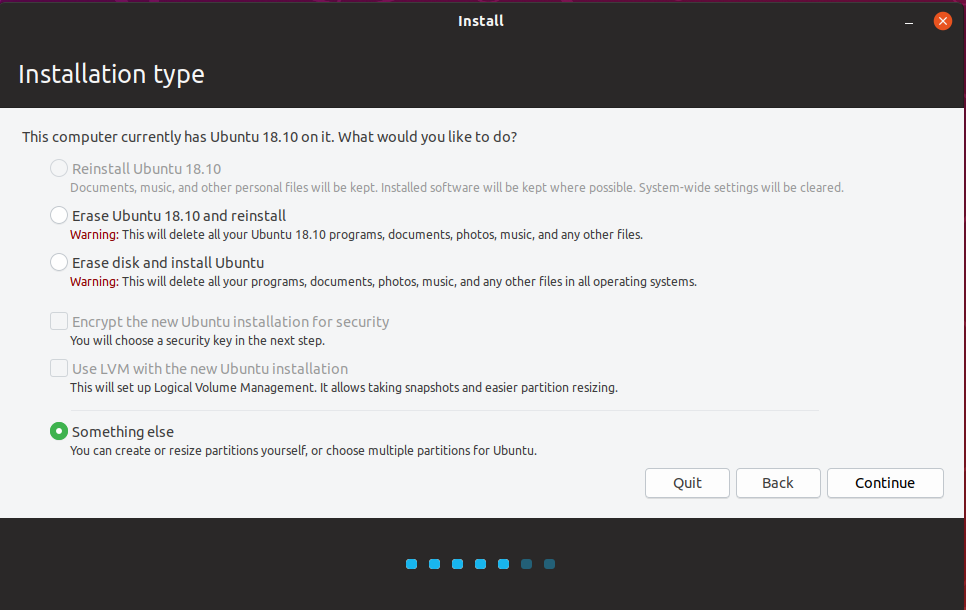Quit the installer using Quit button

687,483
